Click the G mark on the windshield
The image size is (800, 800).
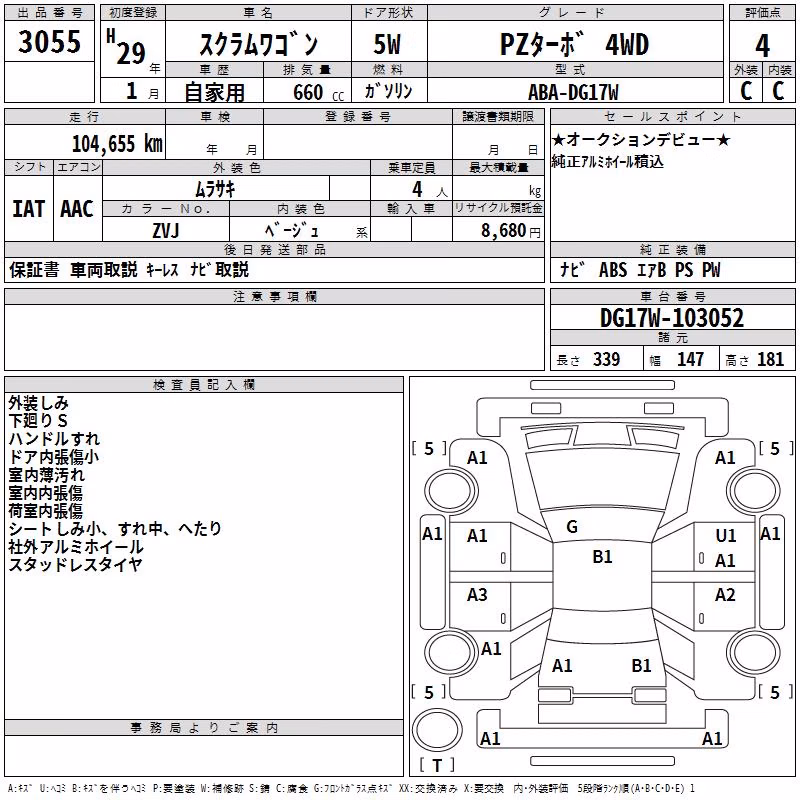(572, 527)
